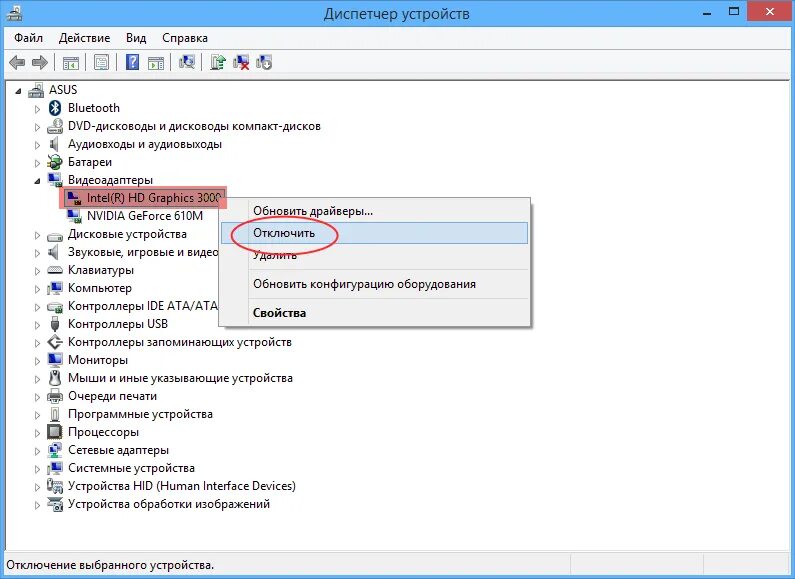Image resolution: width=795 pixels, height=579 pixels.
Task: Open the properties sheet toolbar icon
Action: coord(101,63)
